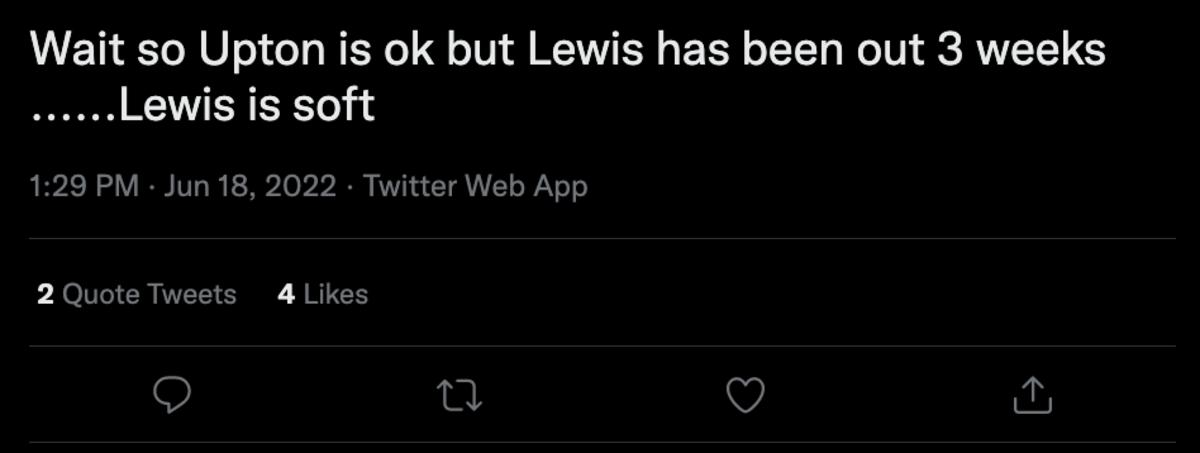Screen dimensions: 1200x453
Task: Retweet this tweet using the arrows icon
Action: click(461, 396)
